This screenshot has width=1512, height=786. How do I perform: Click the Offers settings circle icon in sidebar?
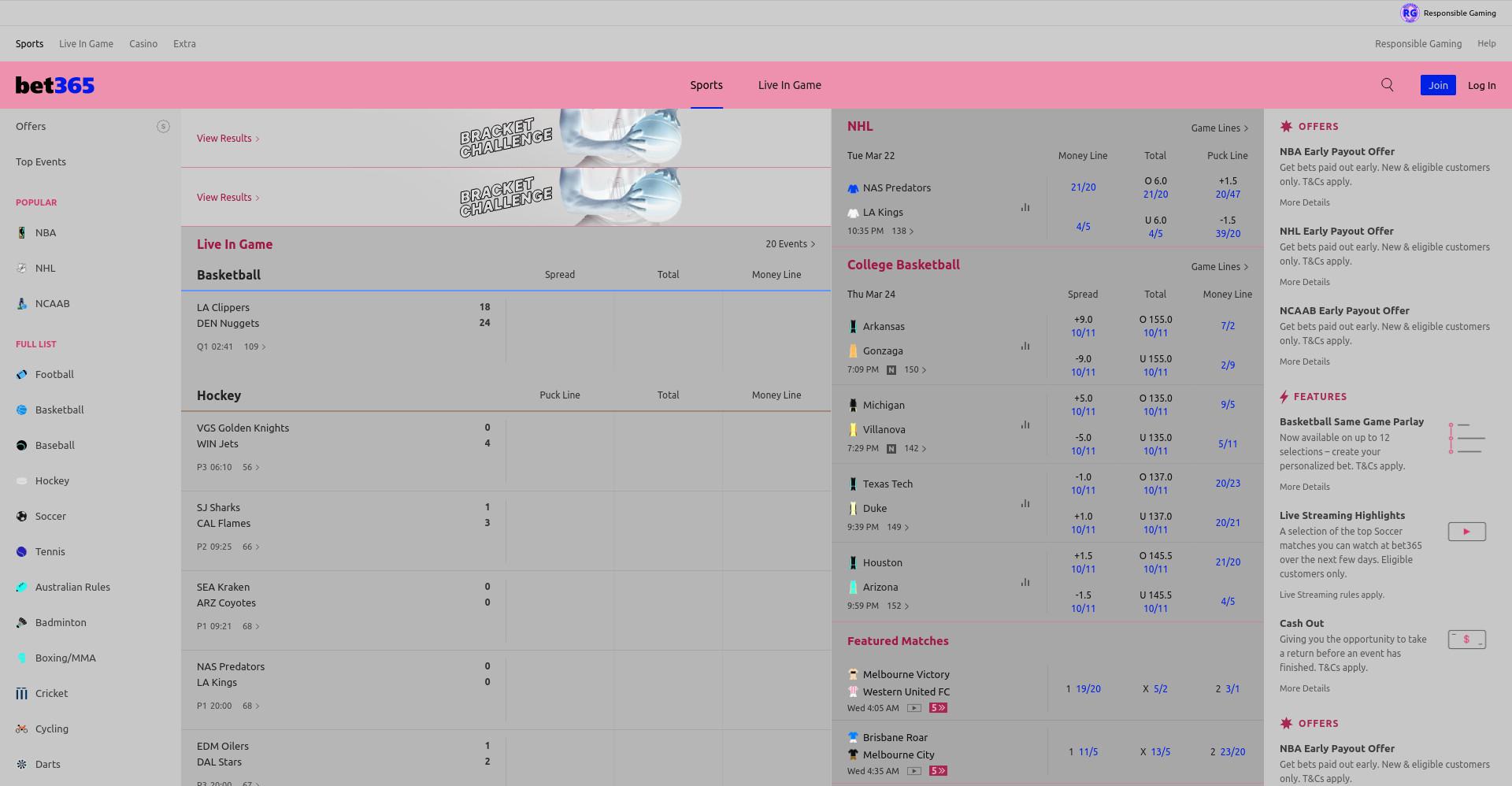pos(163,126)
